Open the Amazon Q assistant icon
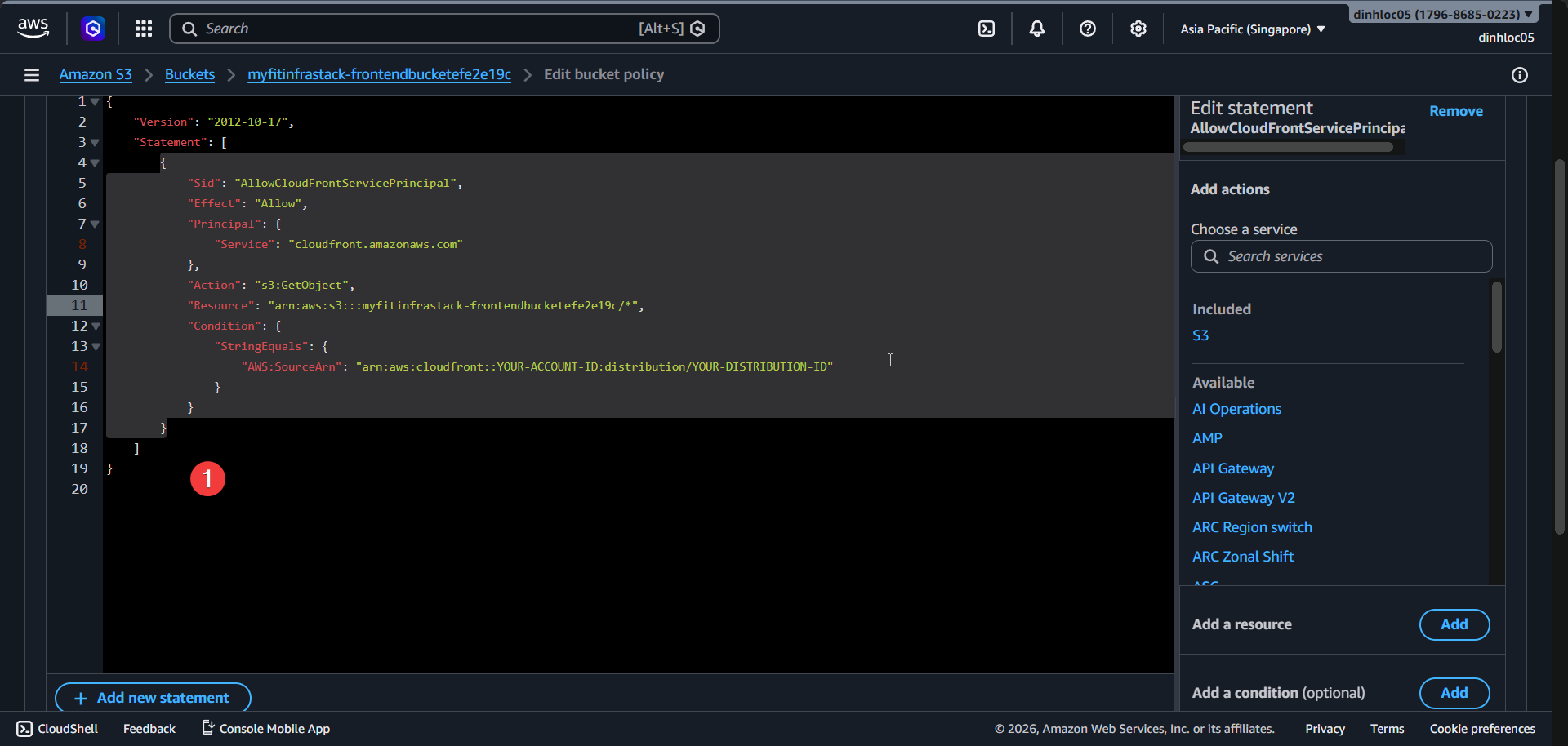 click(x=93, y=29)
